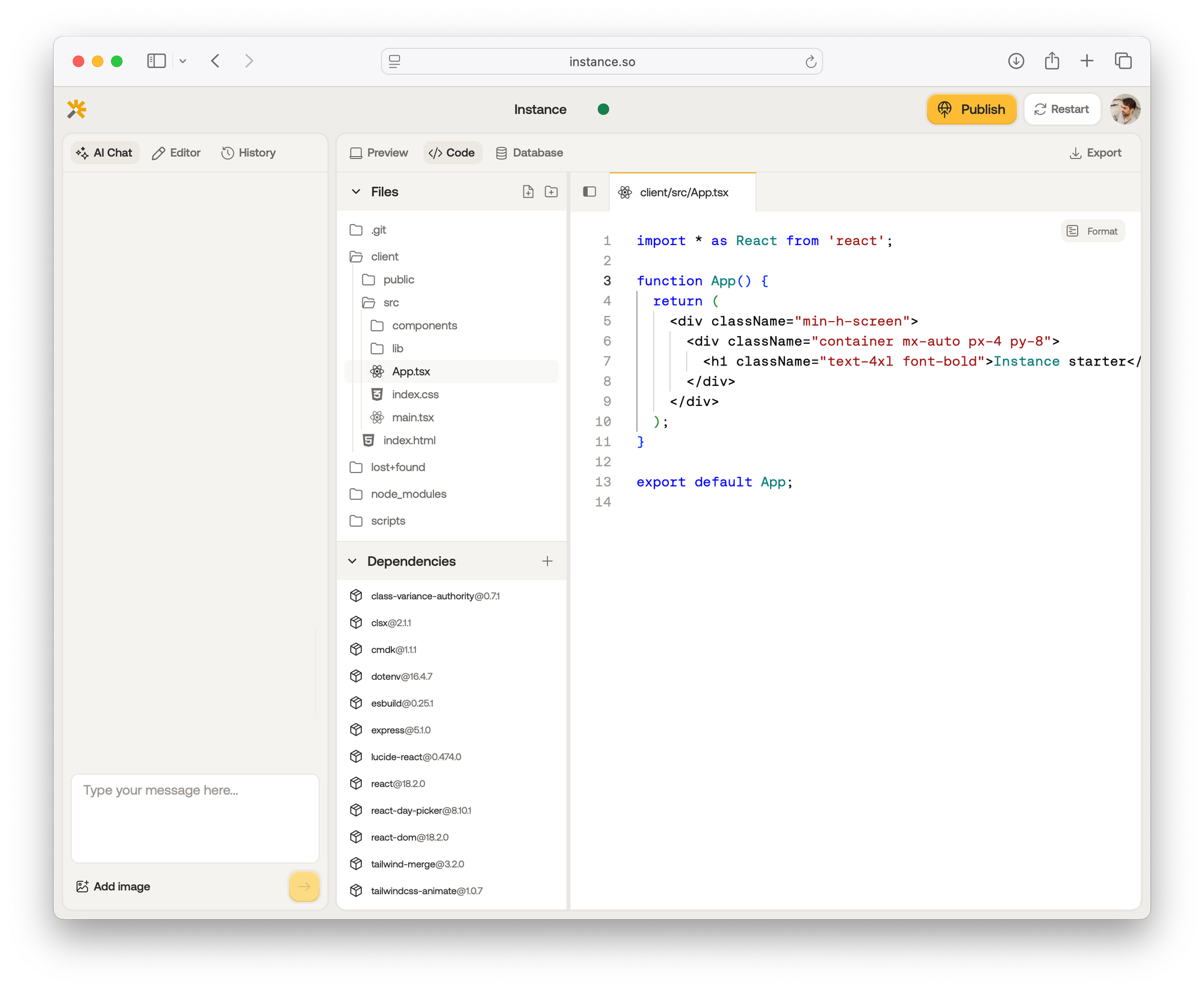The width and height of the screenshot is (1204, 990).
Task: Collapse the Dependencies section chevron
Action: pyautogui.click(x=352, y=561)
